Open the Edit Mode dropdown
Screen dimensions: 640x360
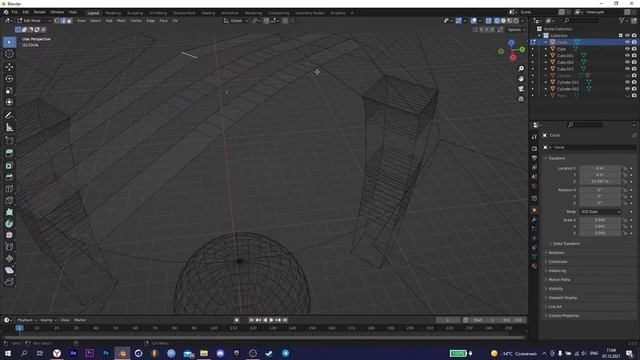(34, 20)
